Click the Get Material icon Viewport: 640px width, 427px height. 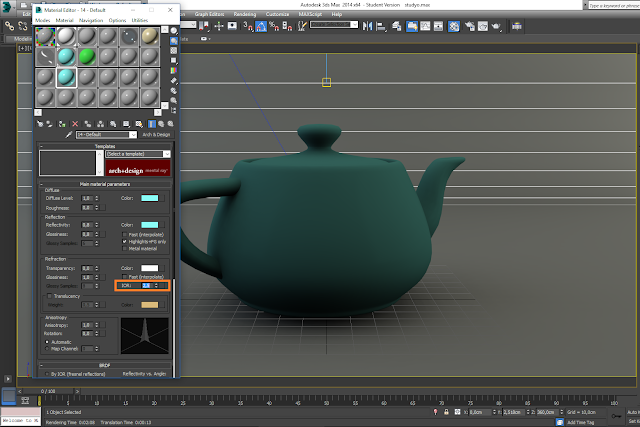(41, 124)
